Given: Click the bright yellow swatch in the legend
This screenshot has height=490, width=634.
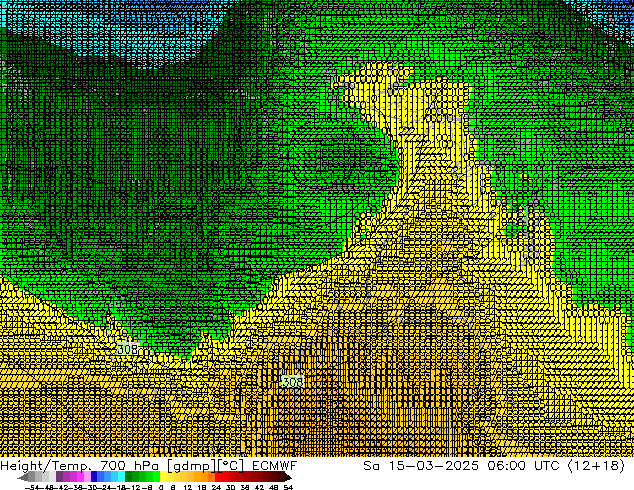Looking at the screenshot, I should [x=163, y=477].
